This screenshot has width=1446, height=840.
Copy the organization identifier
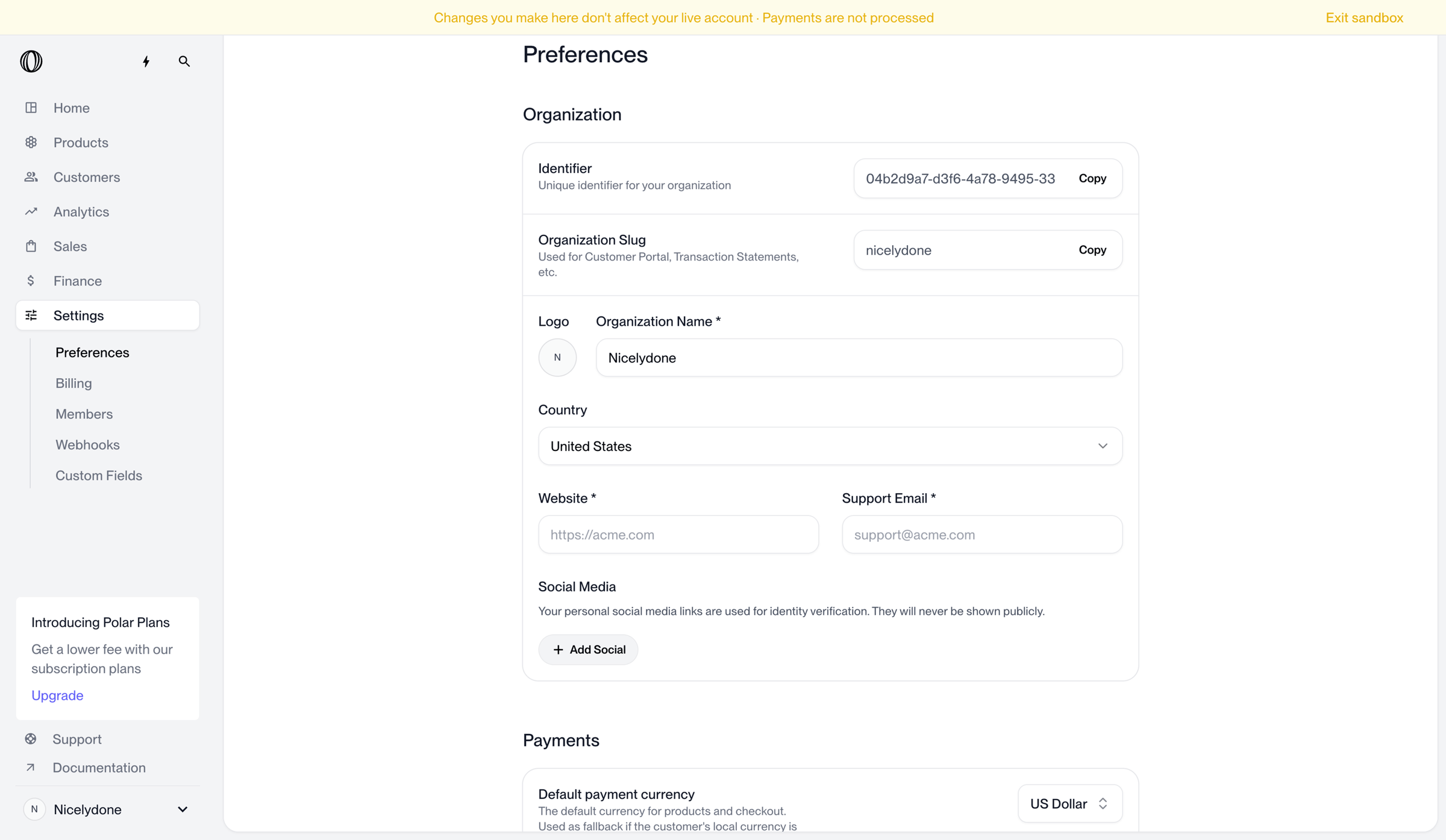1092,178
